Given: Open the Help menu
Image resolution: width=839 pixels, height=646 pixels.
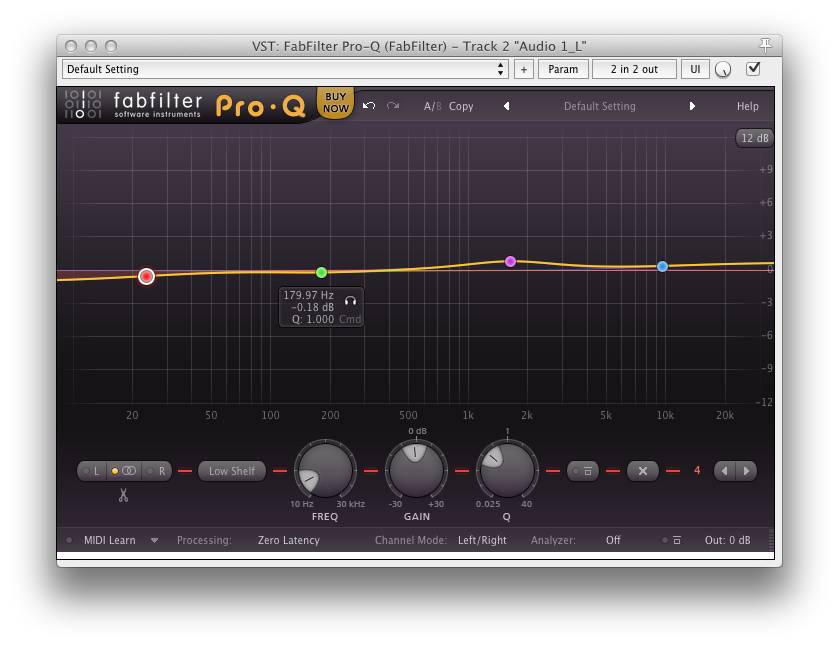Looking at the screenshot, I should (x=748, y=106).
